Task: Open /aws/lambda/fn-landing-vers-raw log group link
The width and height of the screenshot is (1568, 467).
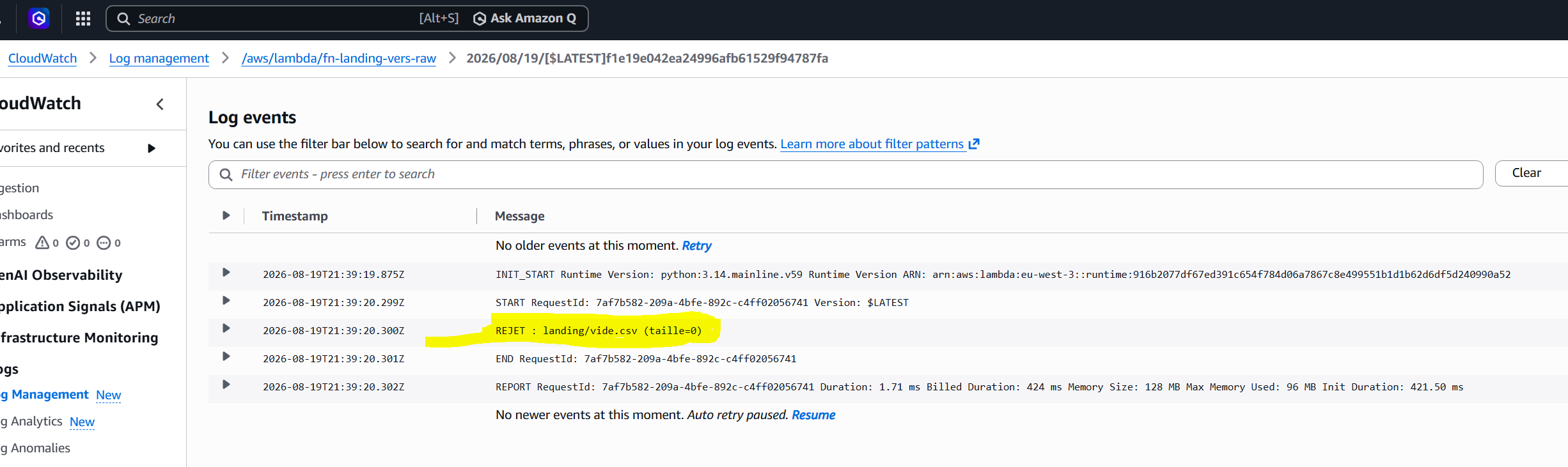Action: pos(339,58)
